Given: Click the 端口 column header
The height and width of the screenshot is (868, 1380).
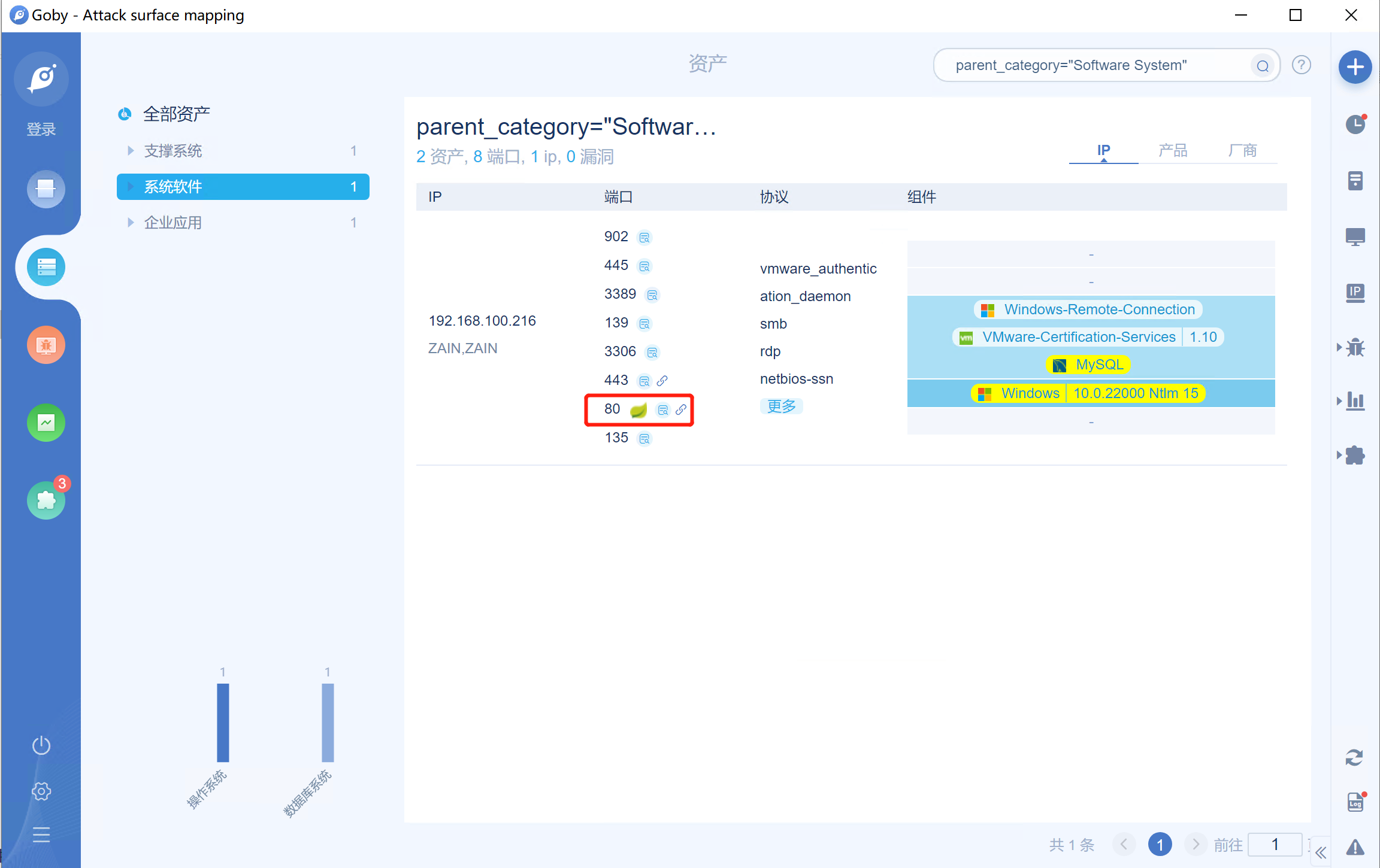Looking at the screenshot, I should (619, 197).
